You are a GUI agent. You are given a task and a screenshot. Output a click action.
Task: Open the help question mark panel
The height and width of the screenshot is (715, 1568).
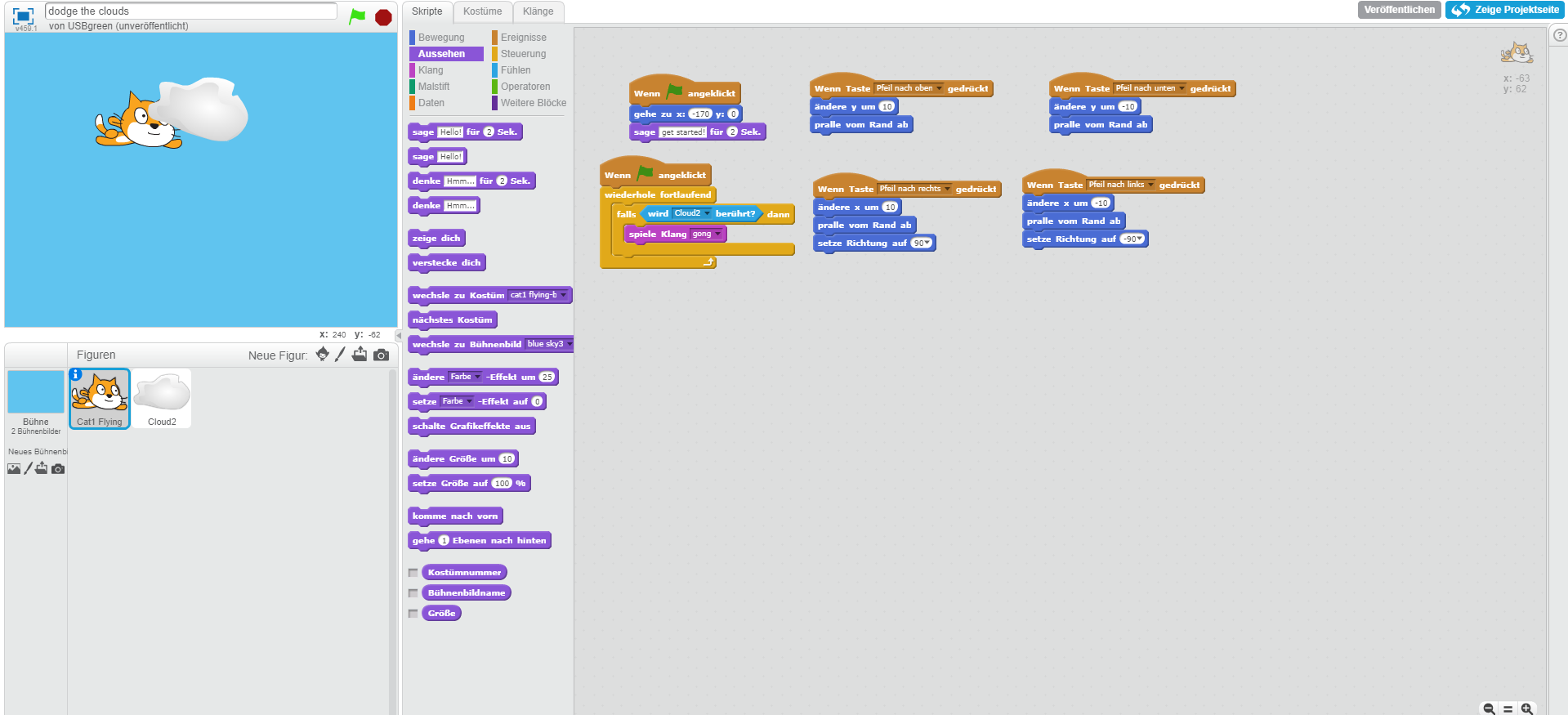(x=1559, y=35)
